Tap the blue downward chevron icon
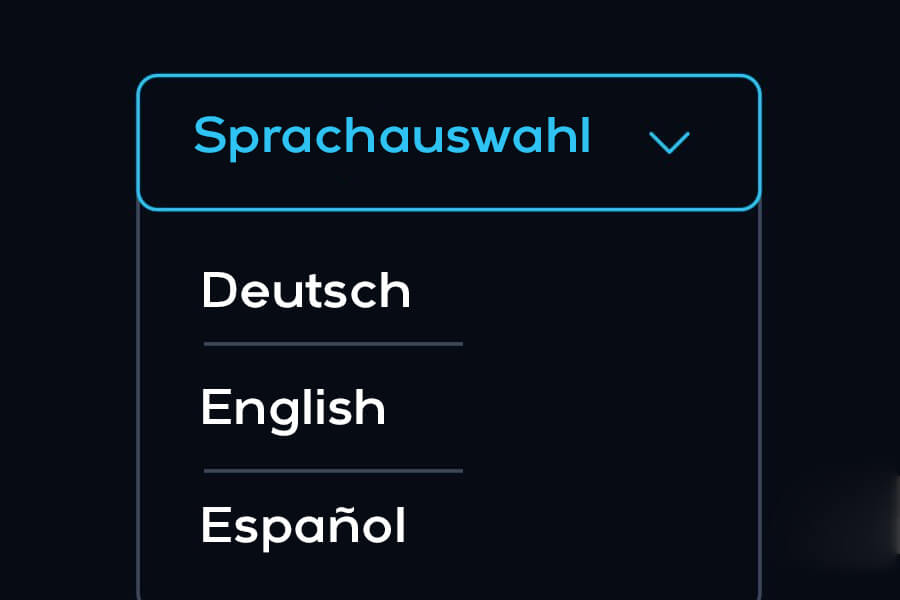The width and height of the screenshot is (900, 600). (x=669, y=143)
